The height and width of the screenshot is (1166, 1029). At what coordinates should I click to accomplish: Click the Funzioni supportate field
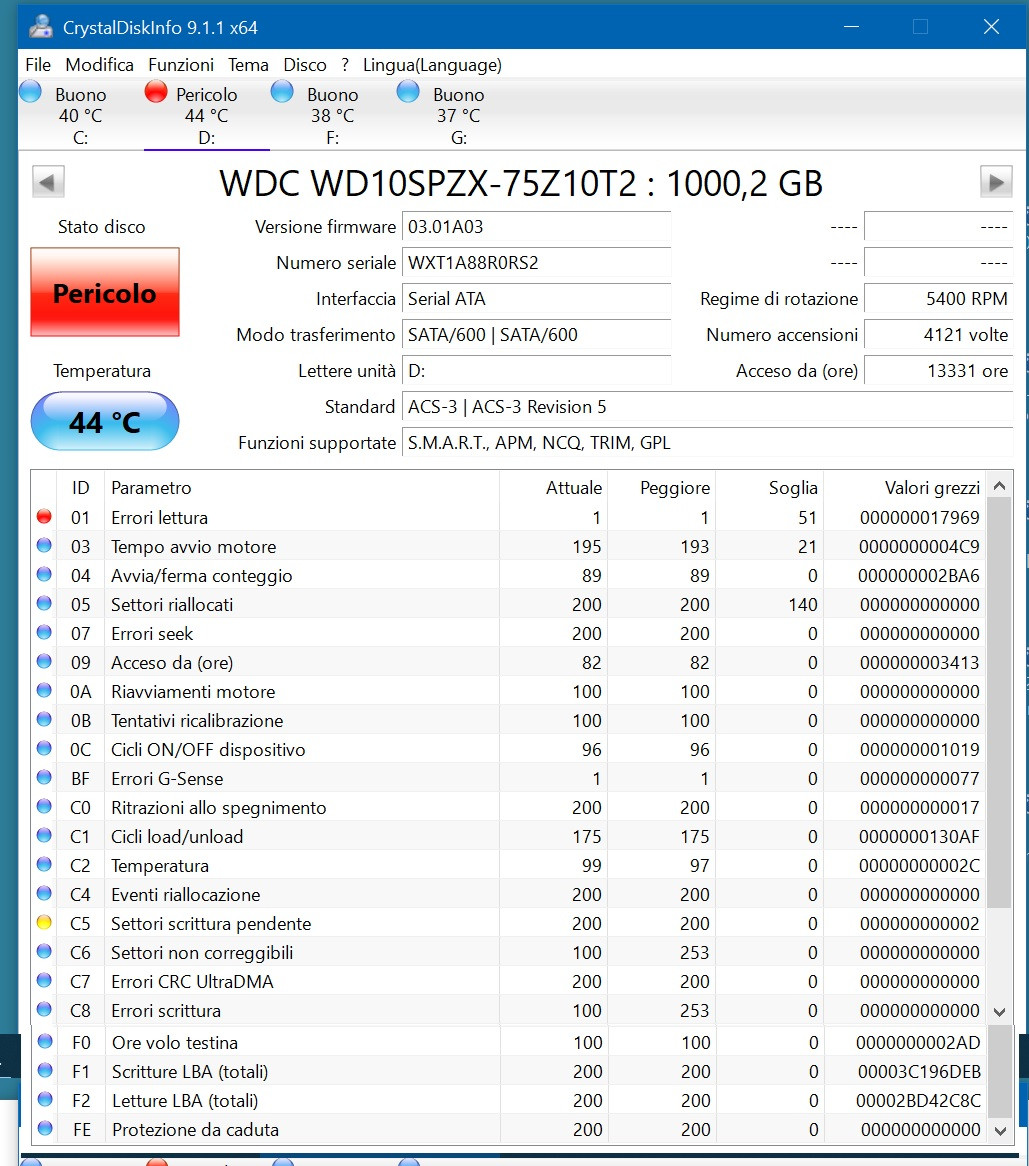pyautogui.click(x=707, y=442)
